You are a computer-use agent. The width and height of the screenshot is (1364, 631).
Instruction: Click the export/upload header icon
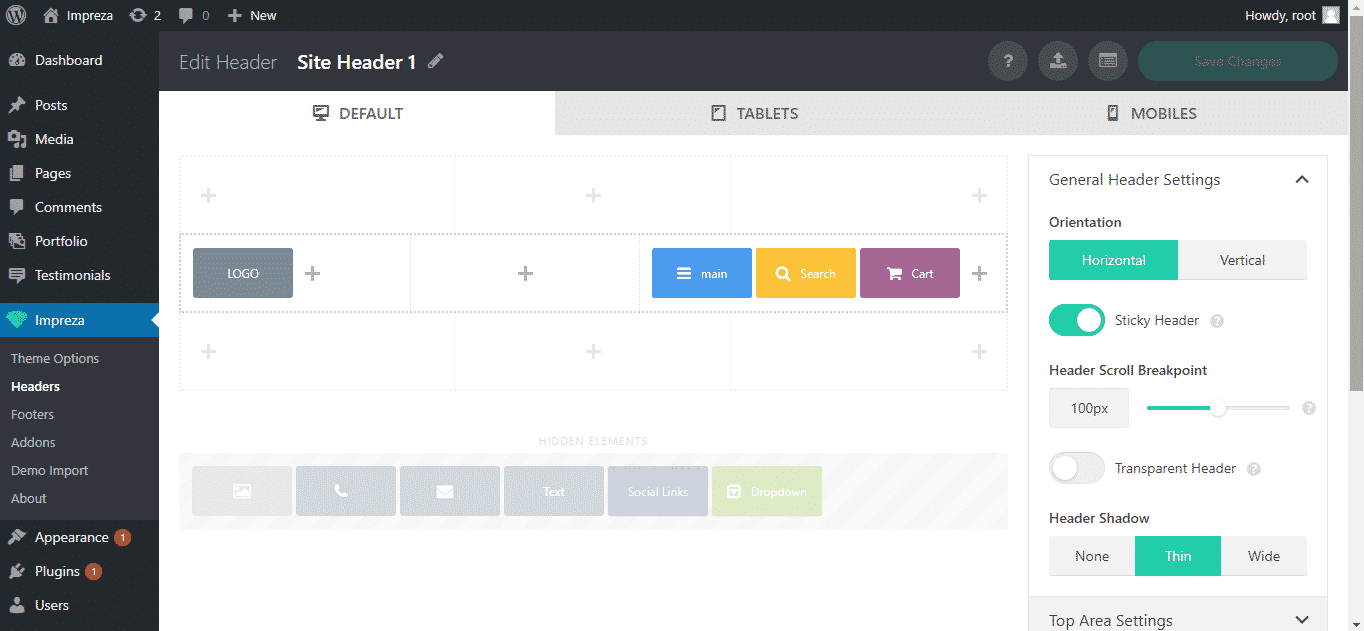pyautogui.click(x=1058, y=61)
